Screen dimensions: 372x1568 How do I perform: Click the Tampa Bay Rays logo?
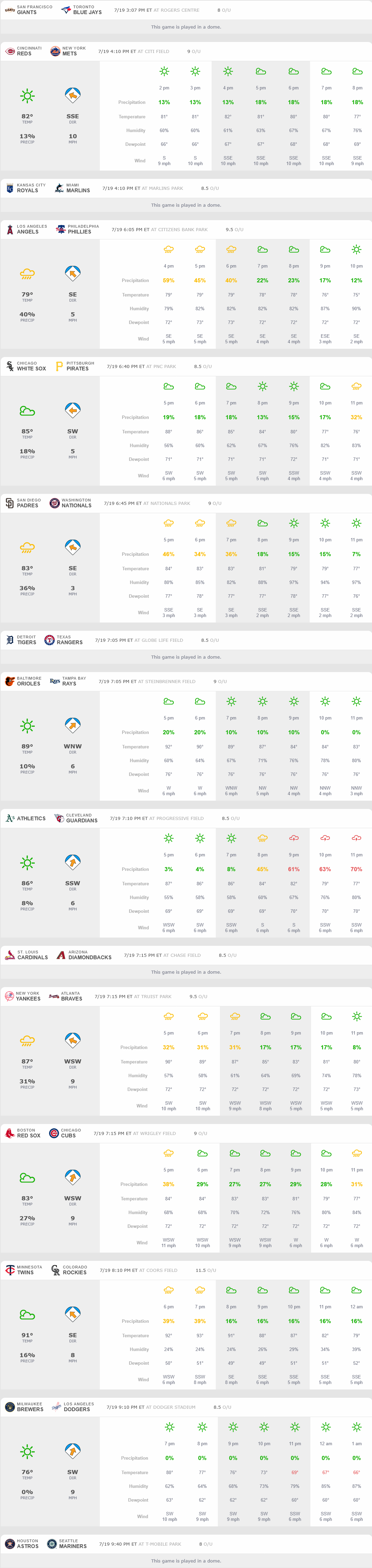[x=55, y=682]
